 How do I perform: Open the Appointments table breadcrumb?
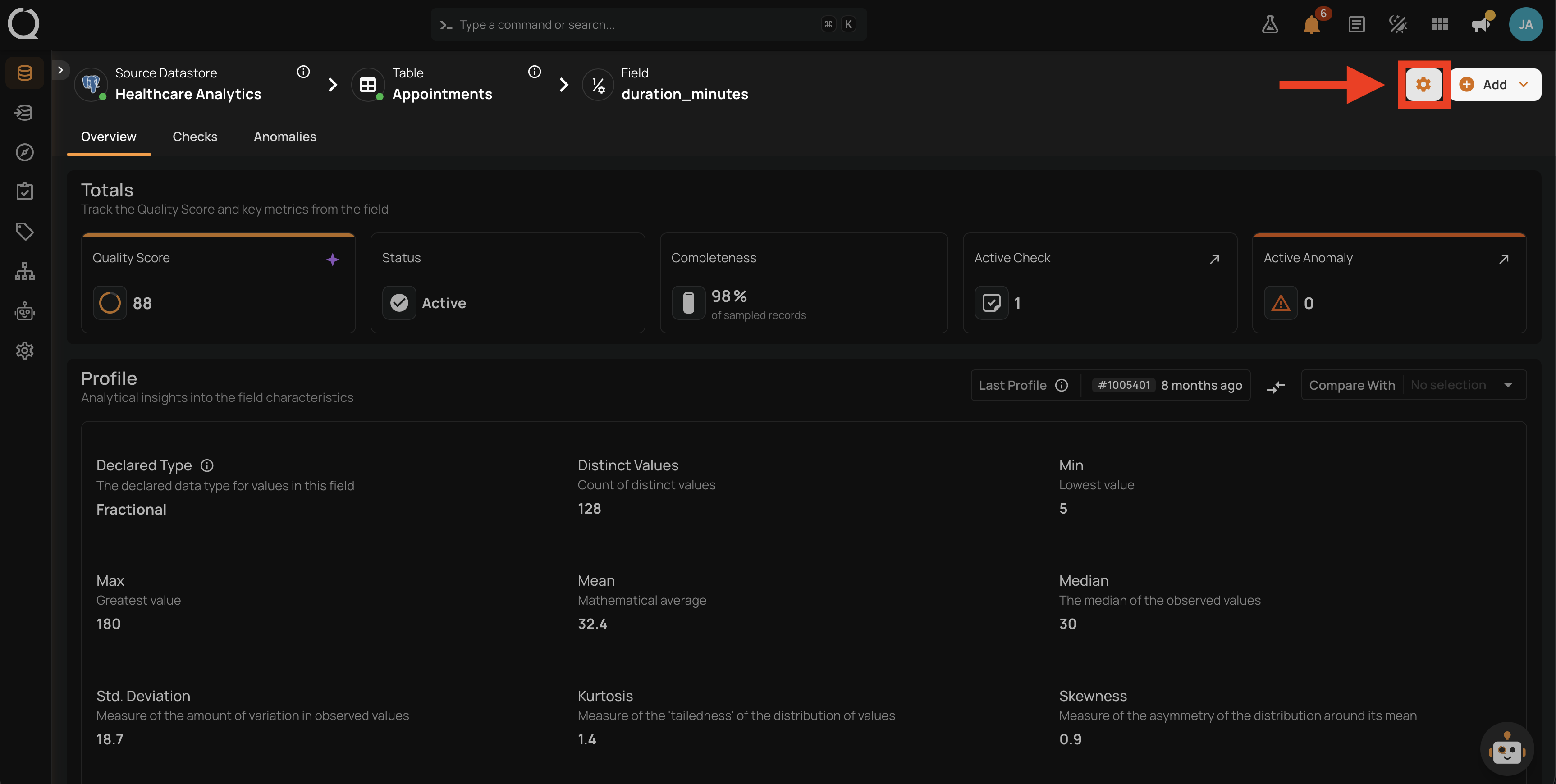click(x=442, y=94)
